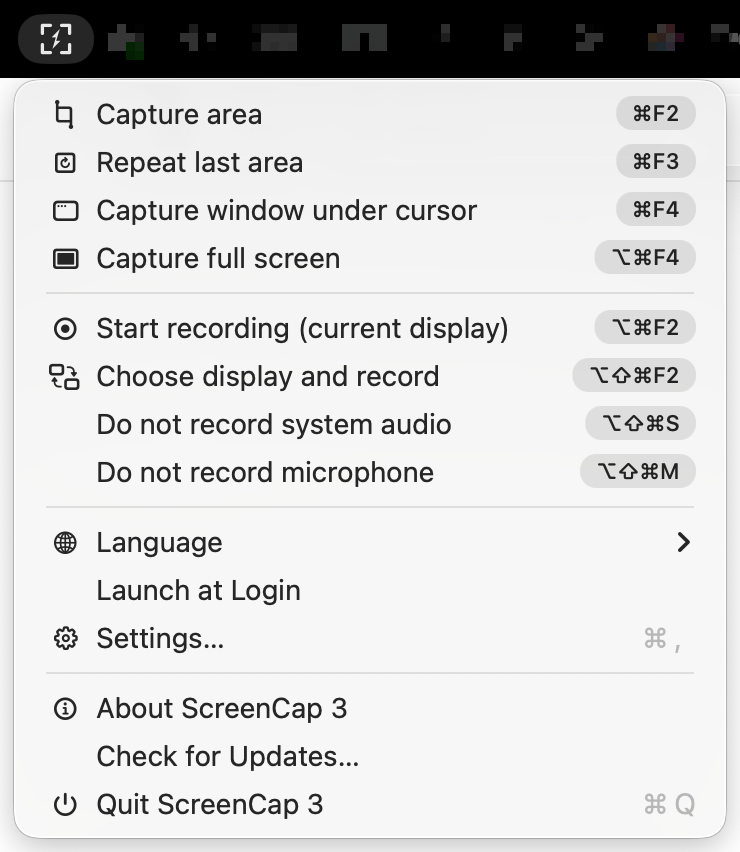Toggle Do not record system audio
The width and height of the screenshot is (740, 852).
[x=370, y=424]
